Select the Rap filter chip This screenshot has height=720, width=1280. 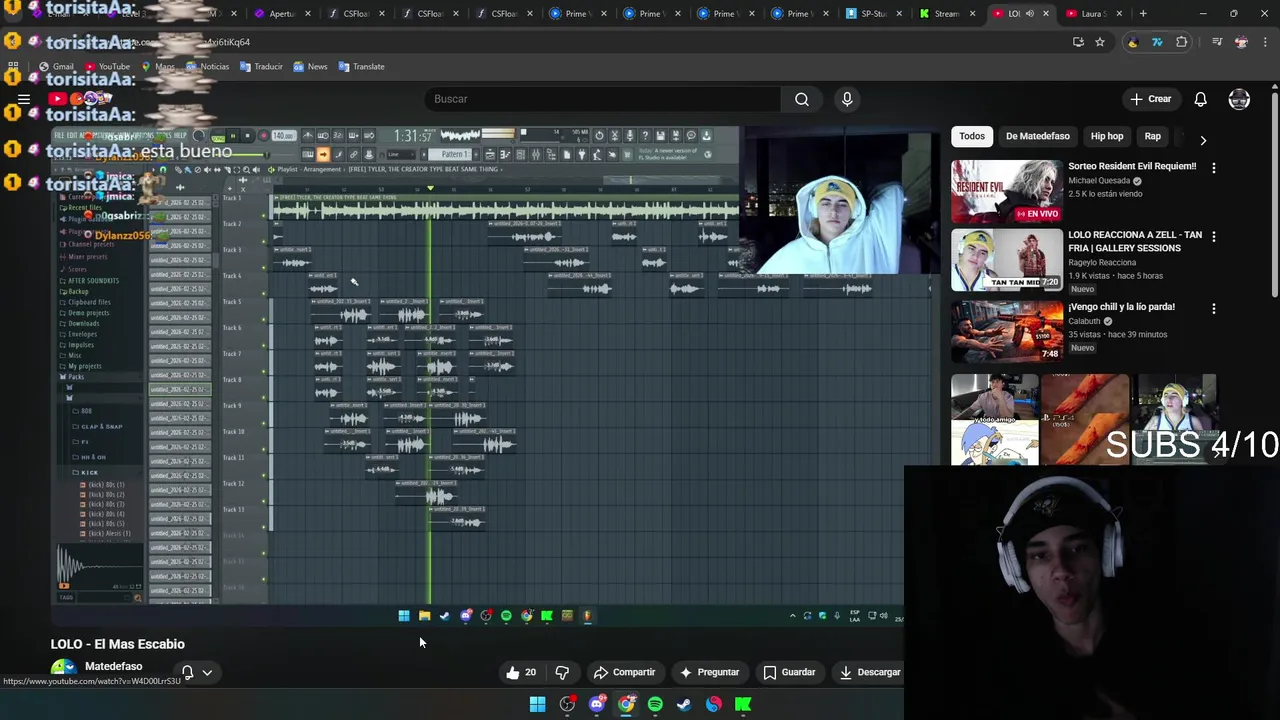tap(1152, 136)
